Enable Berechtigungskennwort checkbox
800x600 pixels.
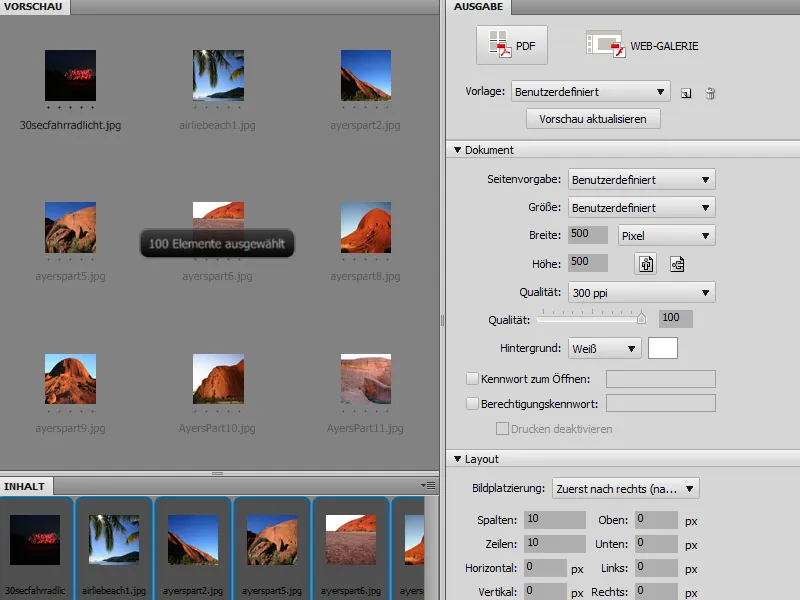point(472,404)
